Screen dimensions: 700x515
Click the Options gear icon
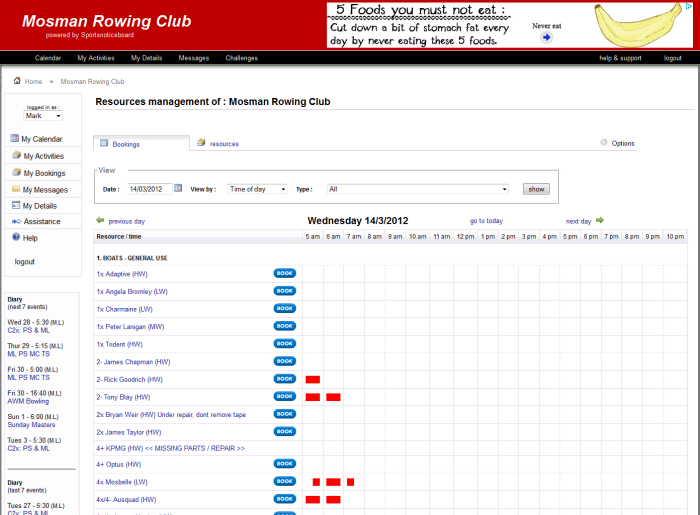[604, 142]
